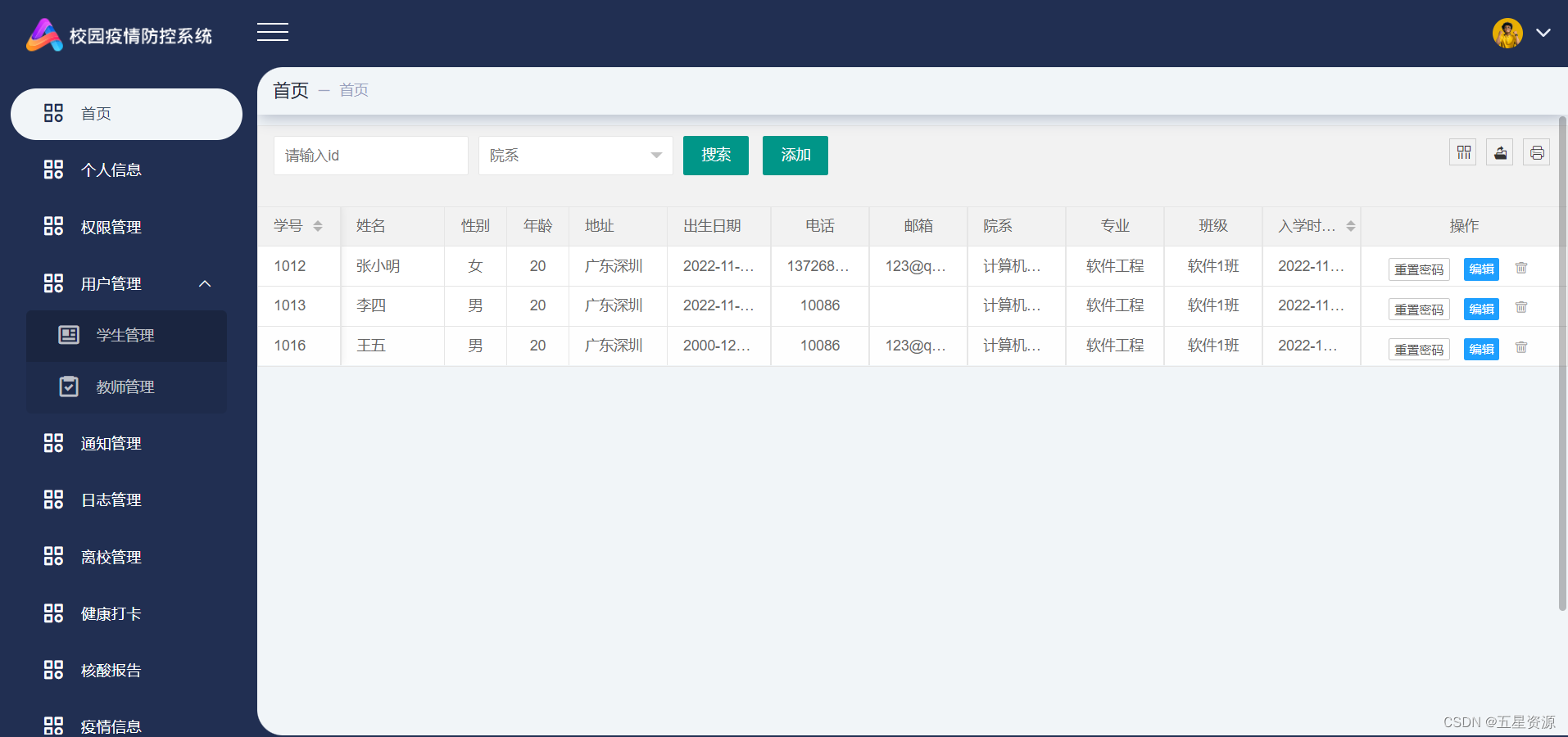
Task: Select 学生管理 submenu item
Action: pos(126,336)
